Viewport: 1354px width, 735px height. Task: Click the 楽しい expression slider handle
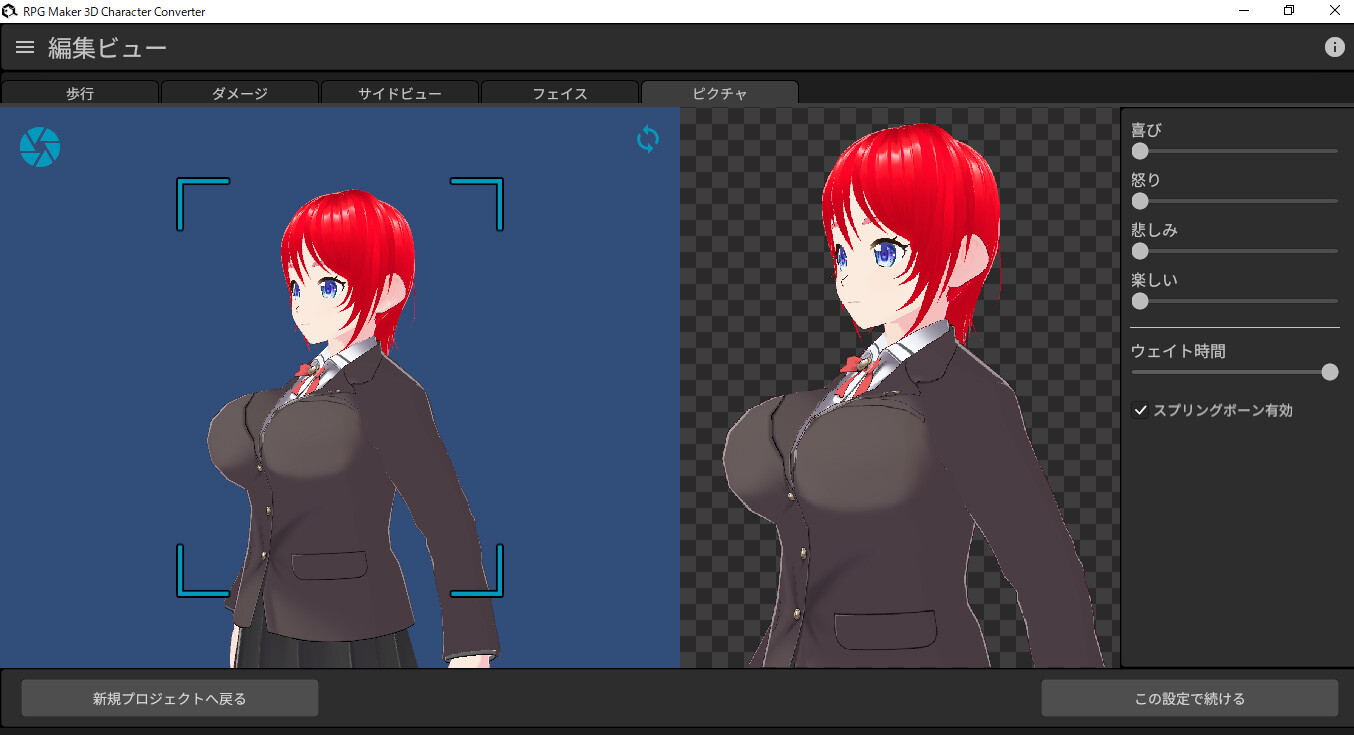1139,301
